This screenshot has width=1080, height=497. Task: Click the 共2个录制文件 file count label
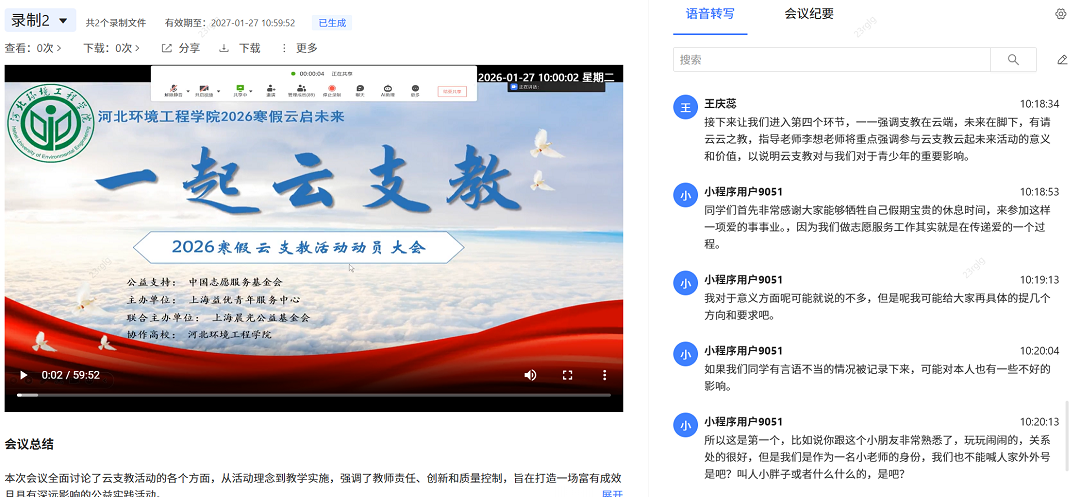116,23
